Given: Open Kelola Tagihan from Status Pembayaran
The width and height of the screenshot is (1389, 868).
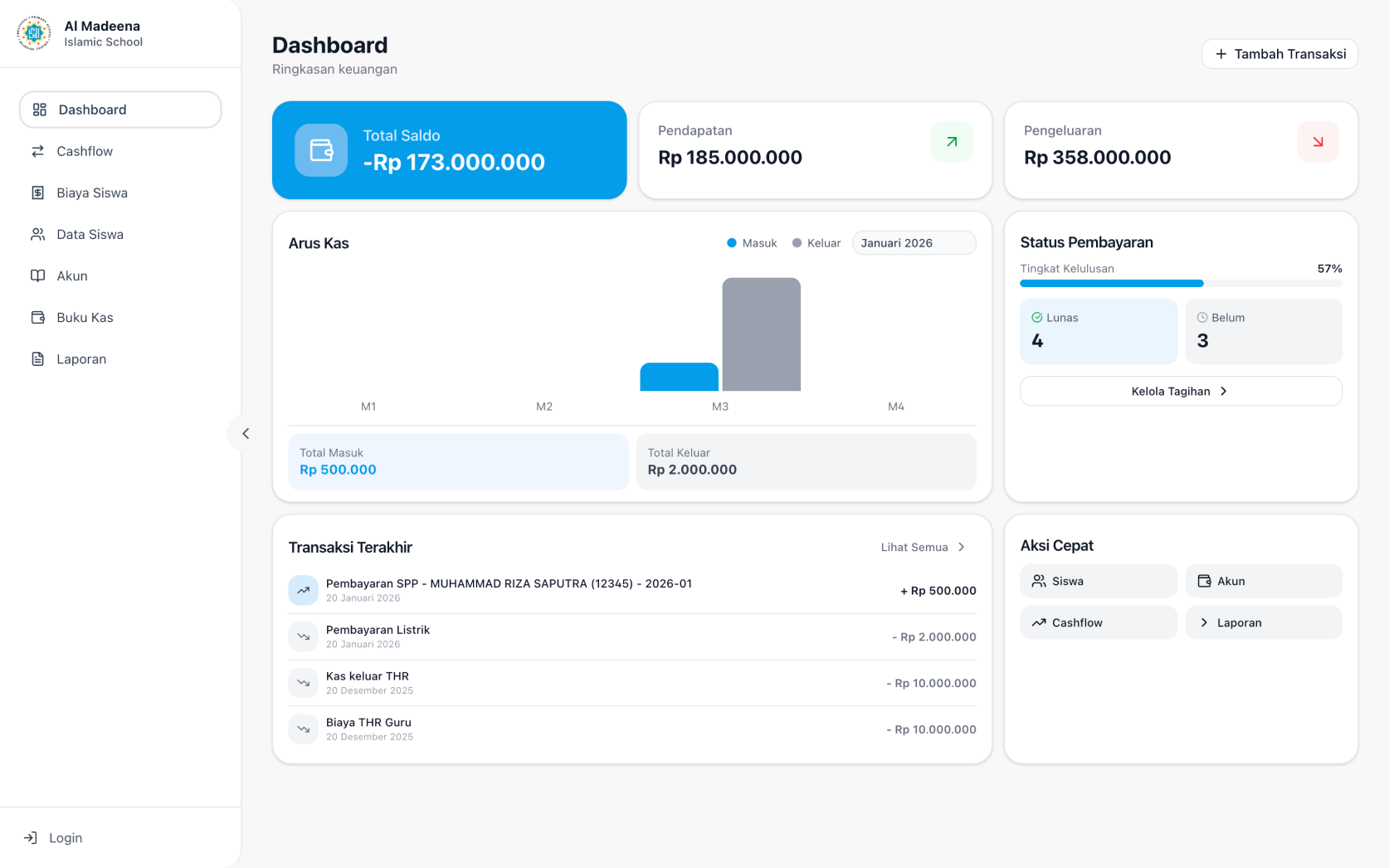Looking at the screenshot, I should click(x=1180, y=391).
